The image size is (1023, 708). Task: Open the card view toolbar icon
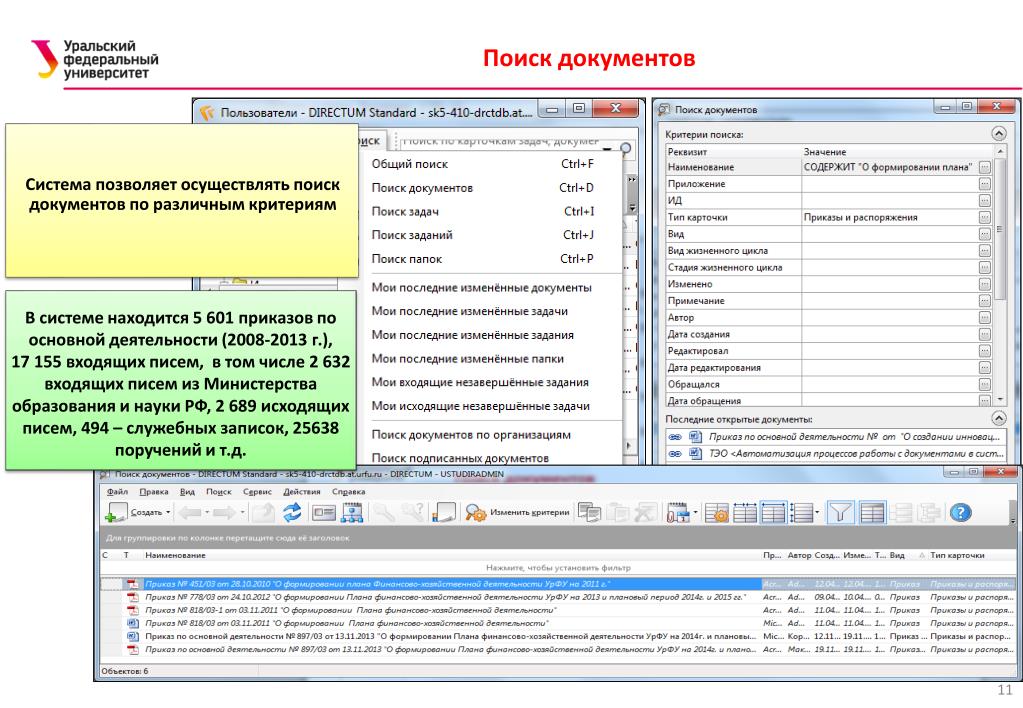click(323, 513)
